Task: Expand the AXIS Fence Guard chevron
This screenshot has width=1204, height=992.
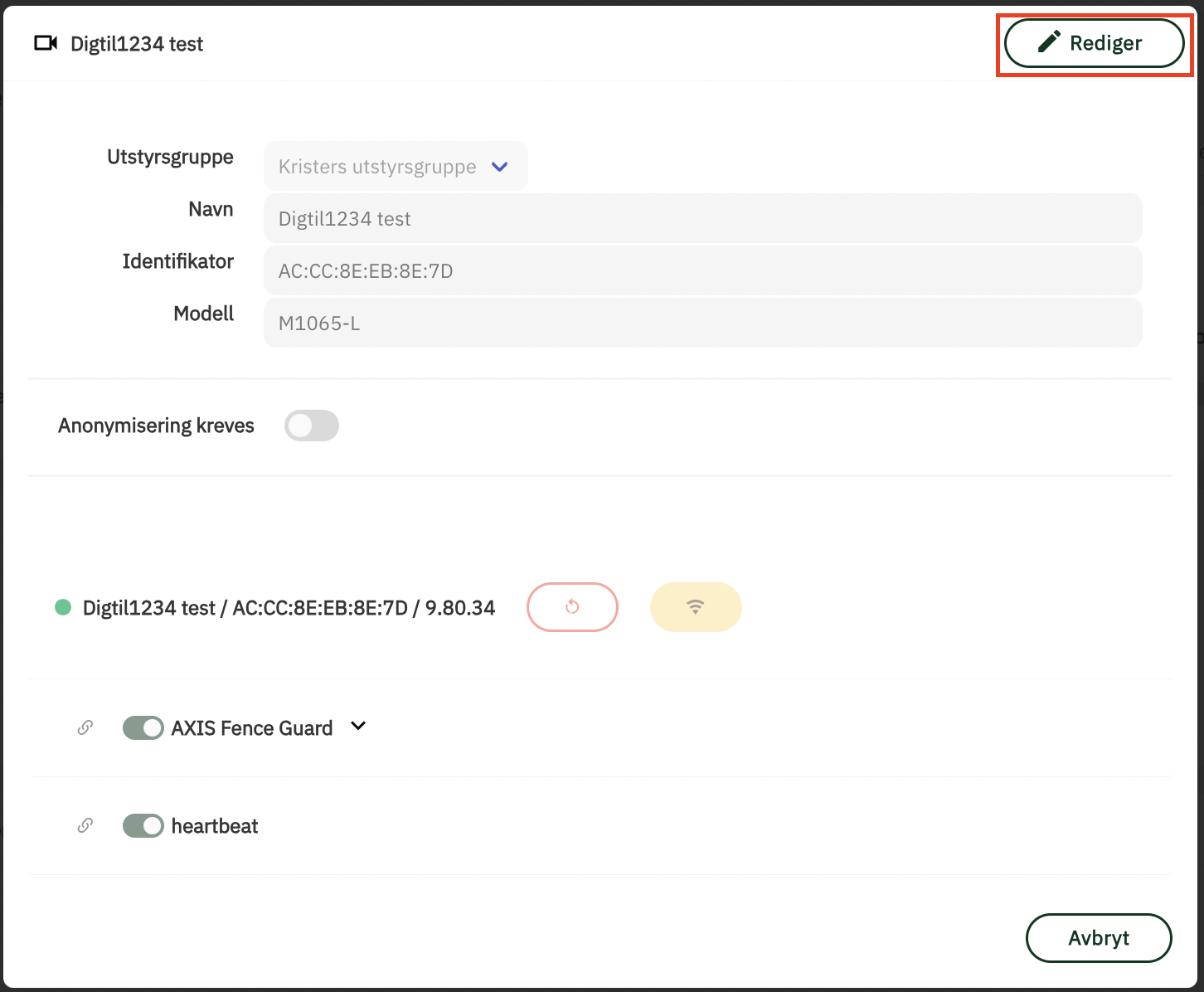Action: tap(358, 726)
